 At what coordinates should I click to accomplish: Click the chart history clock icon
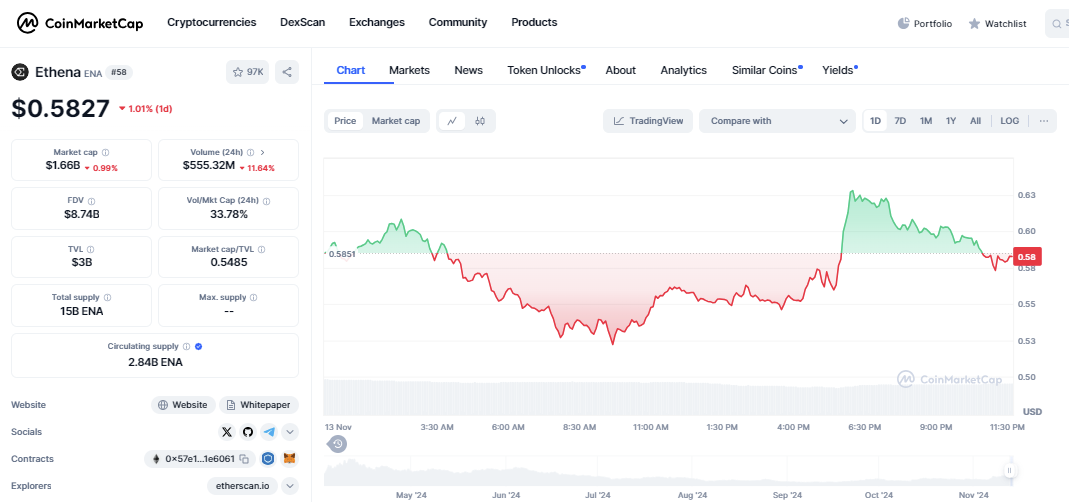[x=337, y=445]
